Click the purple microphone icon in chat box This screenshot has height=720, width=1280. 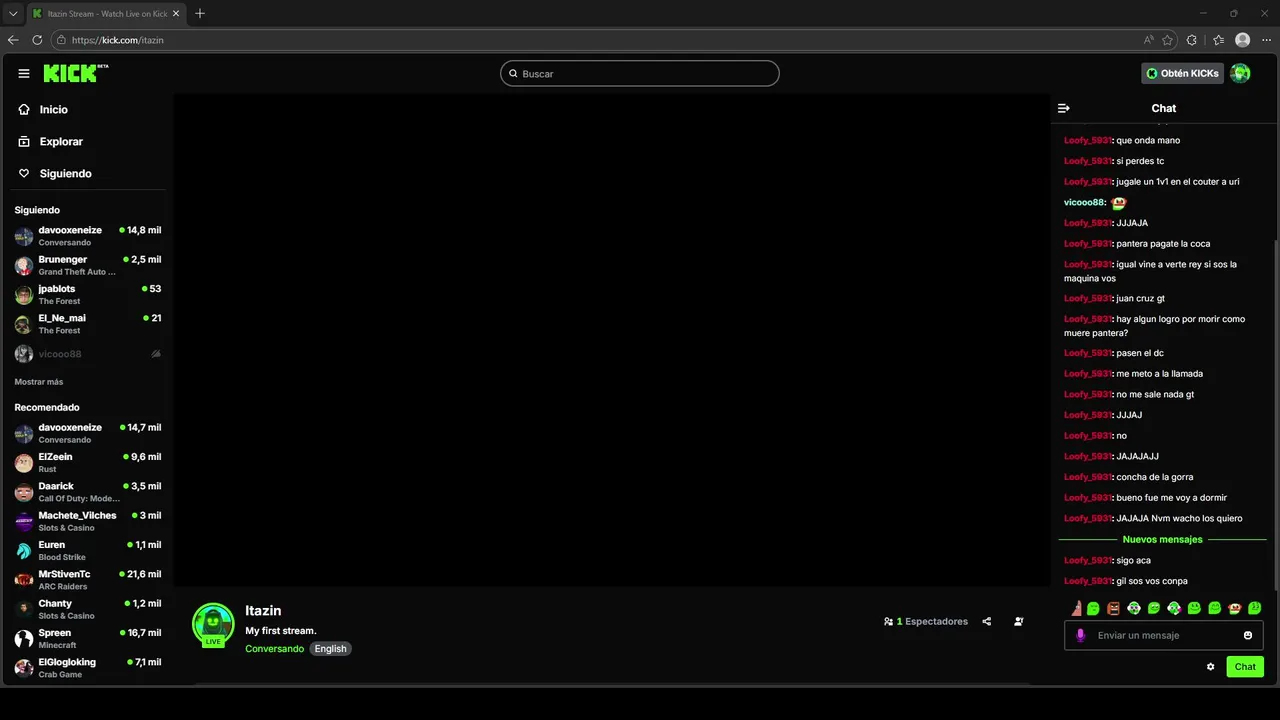(x=1080, y=636)
